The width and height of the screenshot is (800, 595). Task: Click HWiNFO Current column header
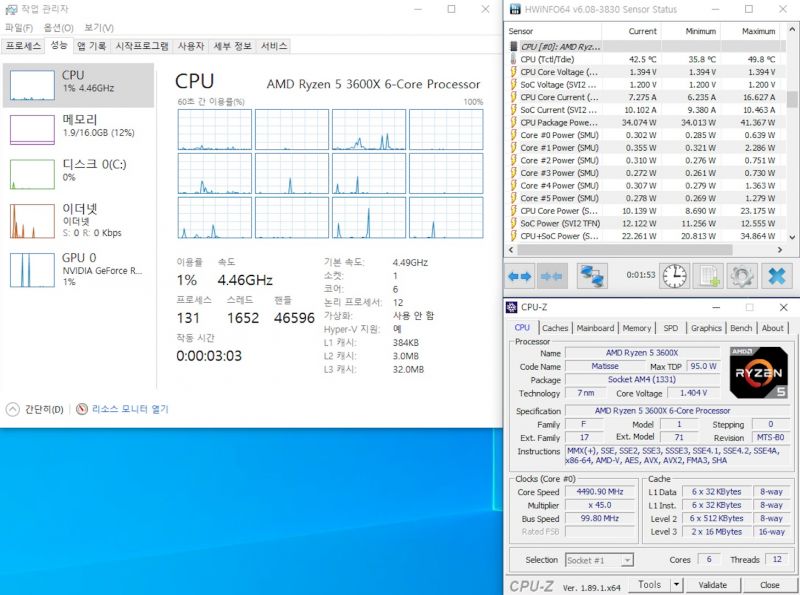[632, 31]
